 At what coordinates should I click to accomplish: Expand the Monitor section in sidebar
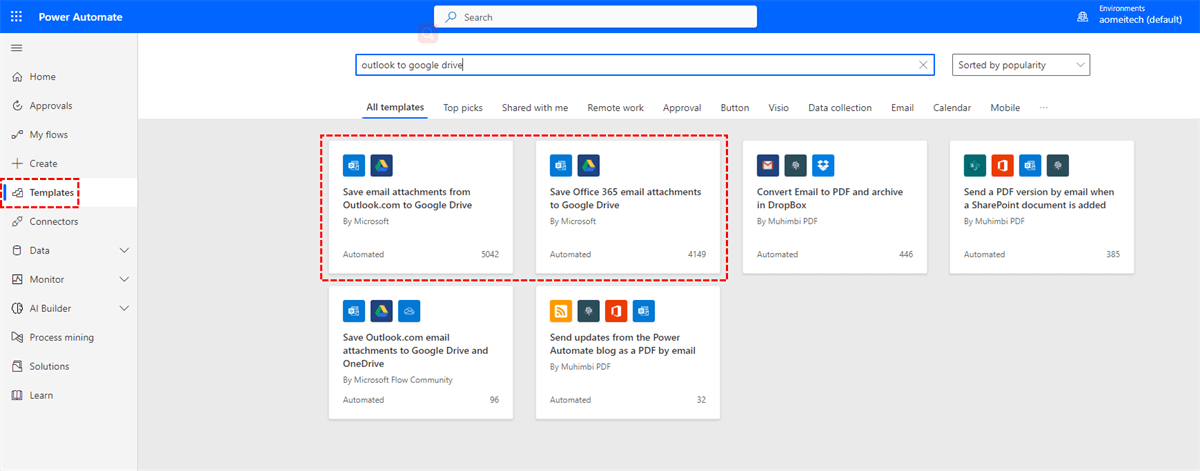tap(124, 280)
